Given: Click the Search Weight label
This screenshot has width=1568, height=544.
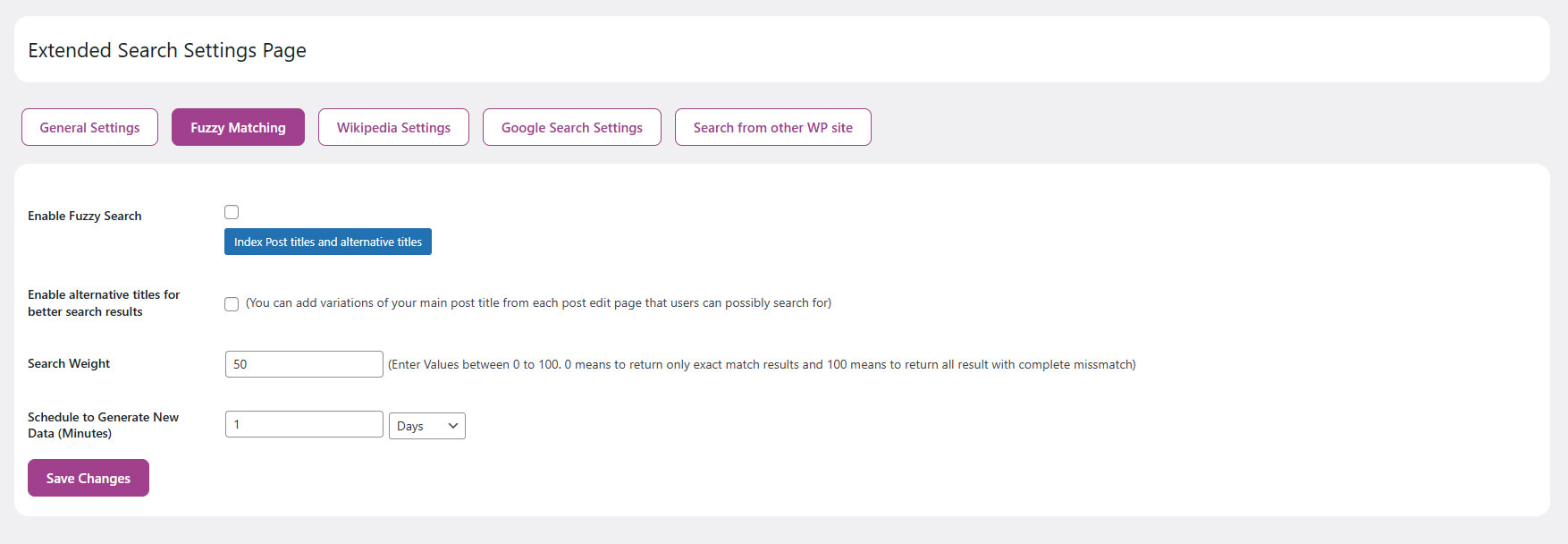Looking at the screenshot, I should (x=69, y=363).
